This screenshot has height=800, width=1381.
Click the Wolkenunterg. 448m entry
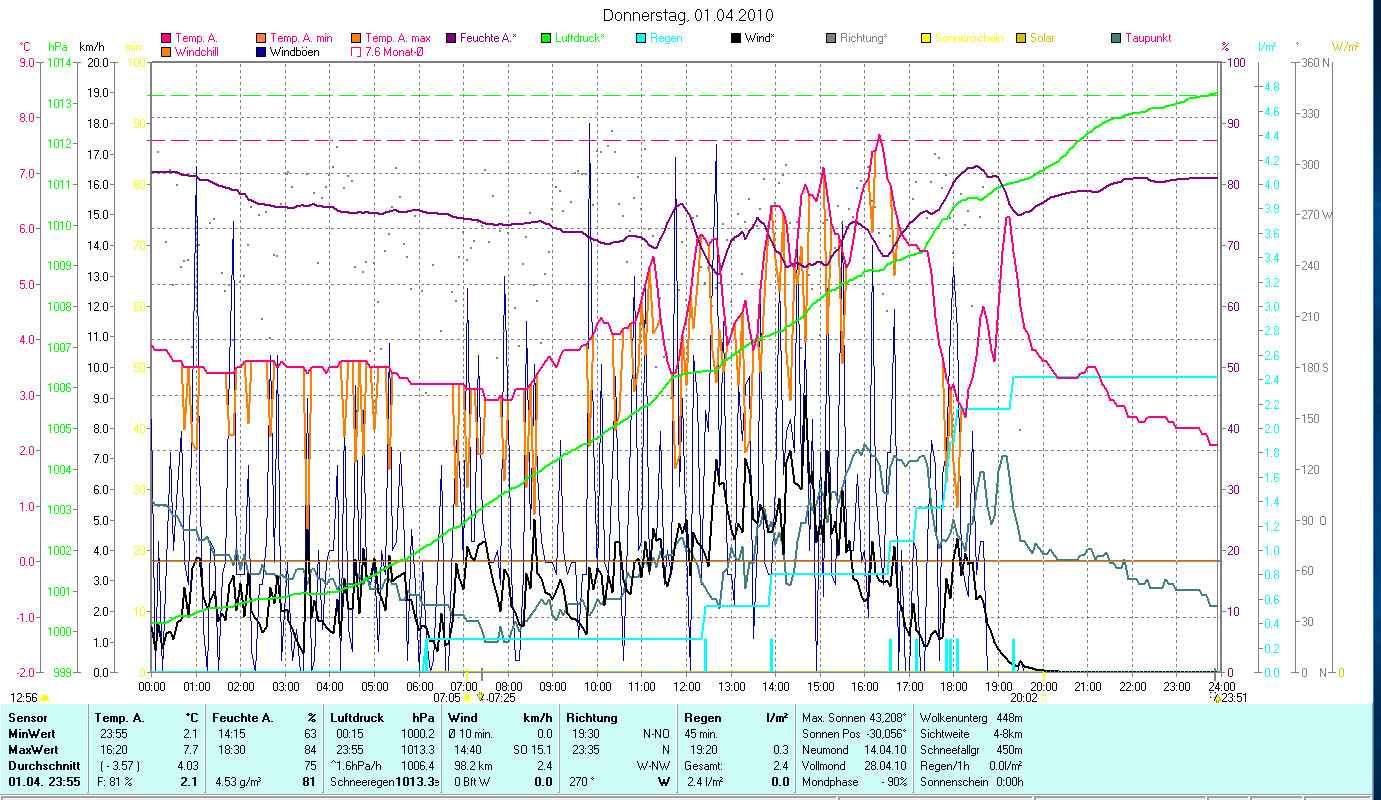point(970,718)
